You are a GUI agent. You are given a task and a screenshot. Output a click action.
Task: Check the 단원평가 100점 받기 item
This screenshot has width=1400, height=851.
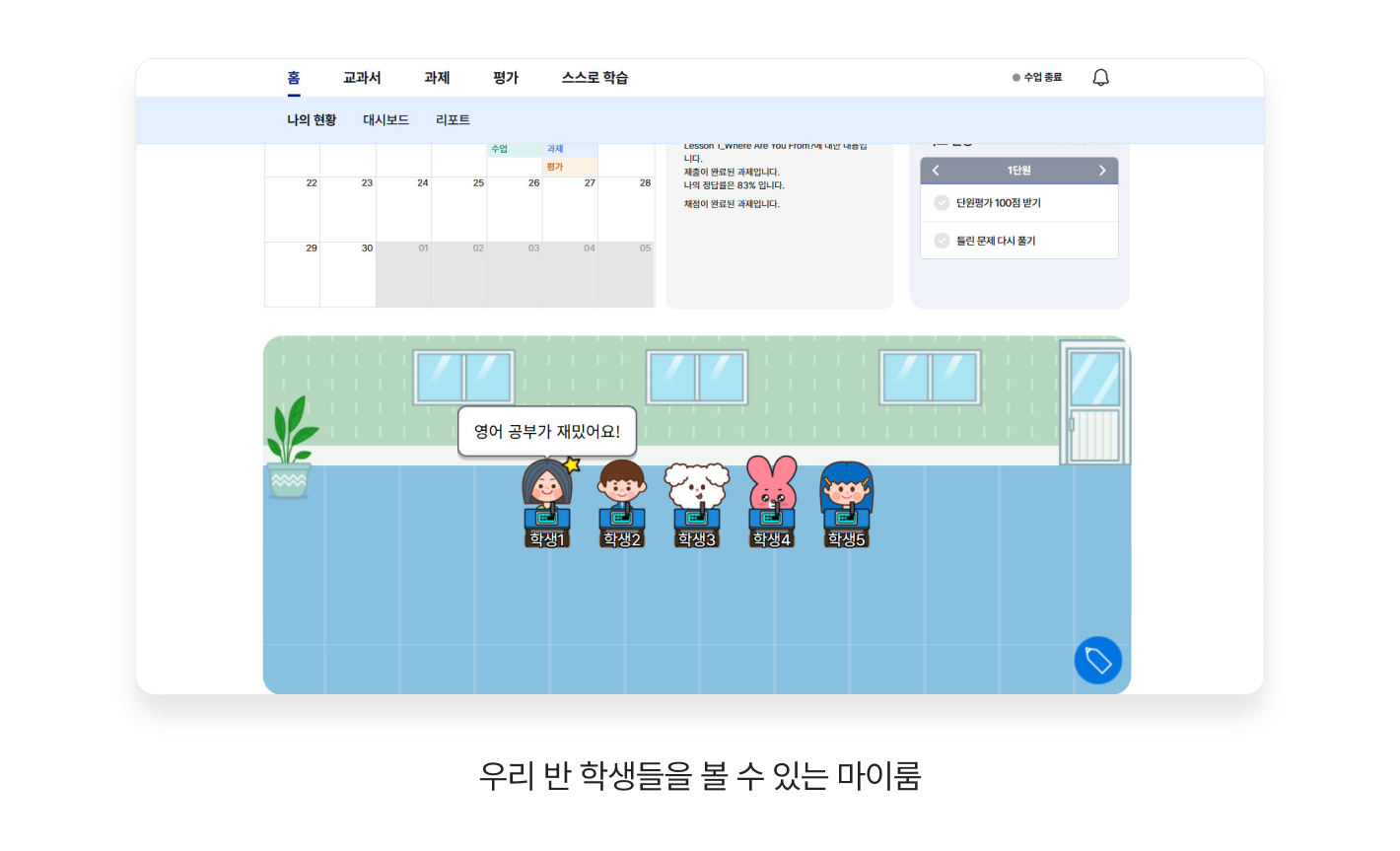[942, 203]
